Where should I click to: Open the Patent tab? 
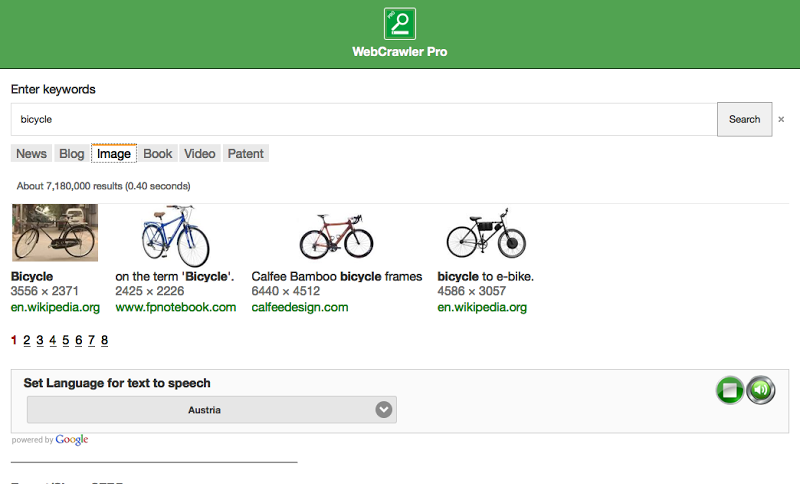[x=246, y=154]
